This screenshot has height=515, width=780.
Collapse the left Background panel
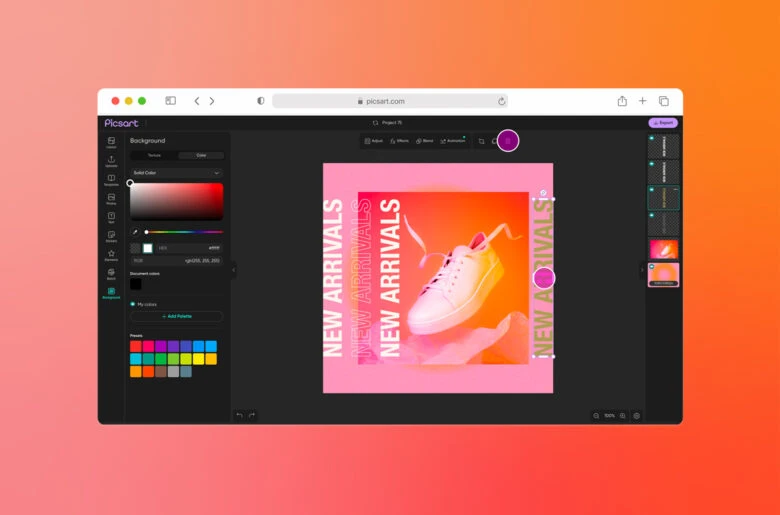234,270
